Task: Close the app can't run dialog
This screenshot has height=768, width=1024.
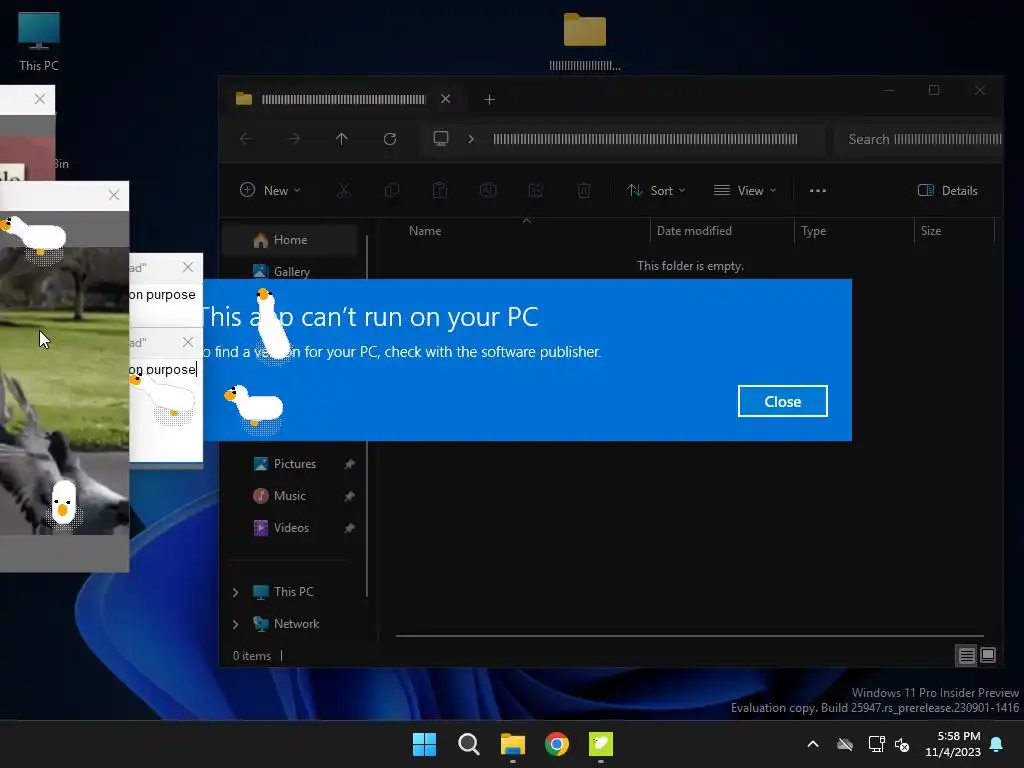Action: click(x=782, y=401)
